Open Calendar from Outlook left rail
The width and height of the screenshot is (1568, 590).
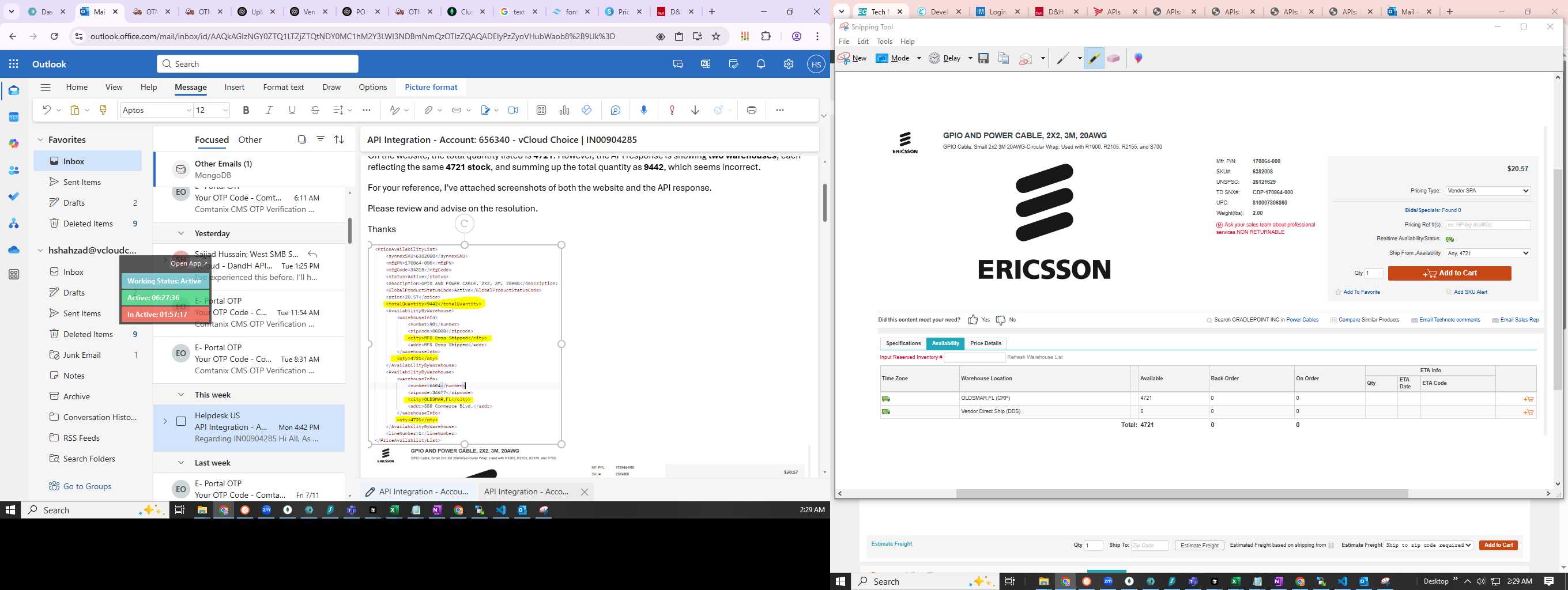pos(13,117)
